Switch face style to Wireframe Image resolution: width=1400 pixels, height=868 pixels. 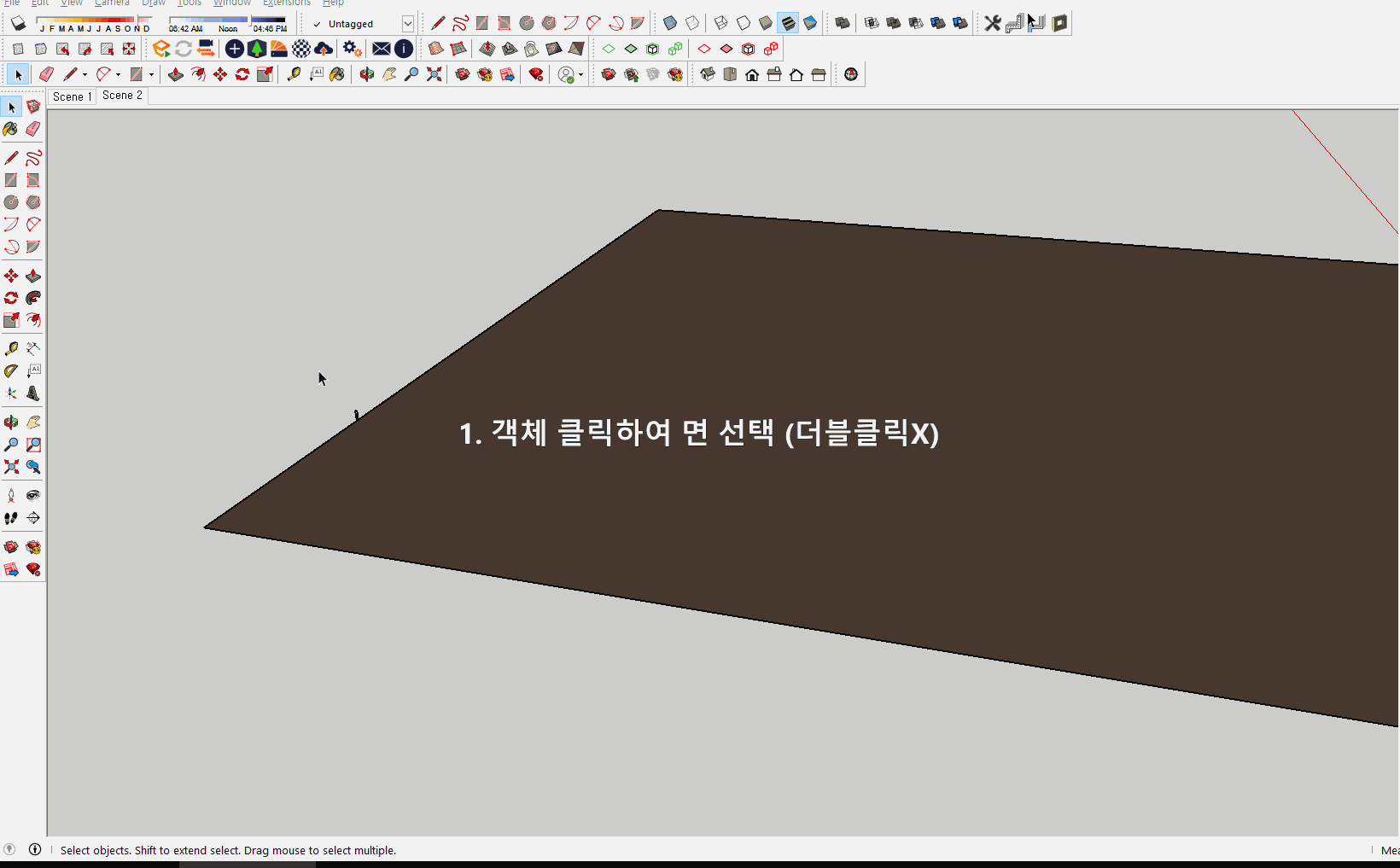pos(720,23)
